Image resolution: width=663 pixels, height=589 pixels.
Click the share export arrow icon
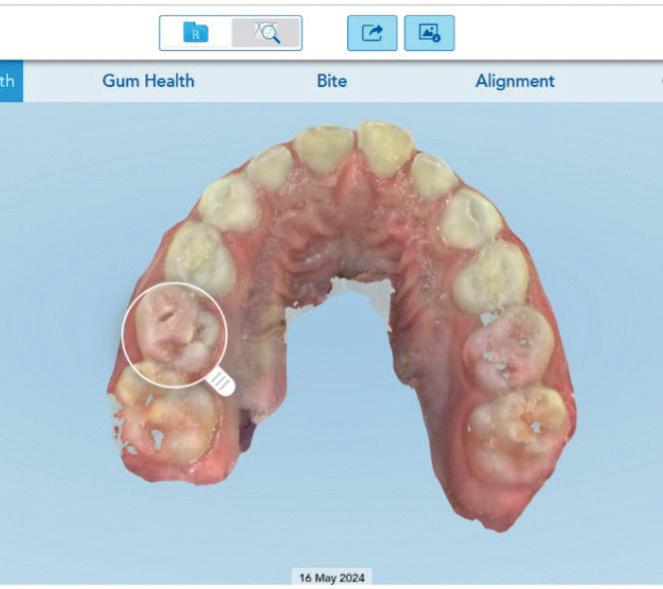click(372, 33)
